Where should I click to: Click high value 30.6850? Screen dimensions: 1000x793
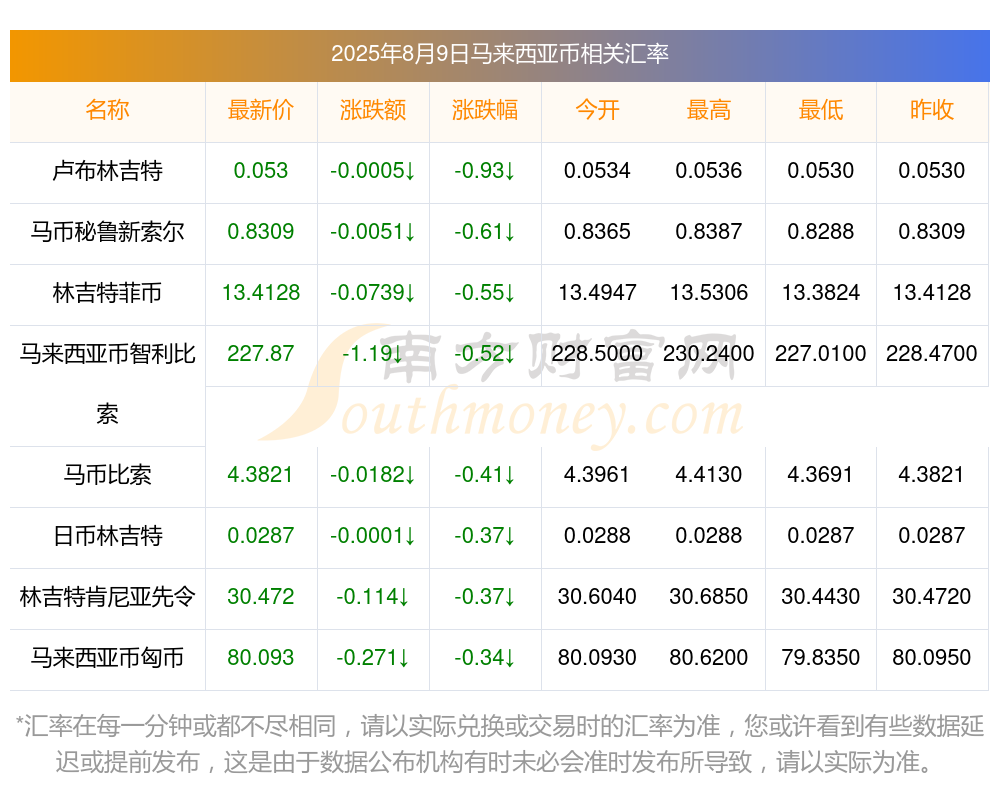tap(709, 597)
